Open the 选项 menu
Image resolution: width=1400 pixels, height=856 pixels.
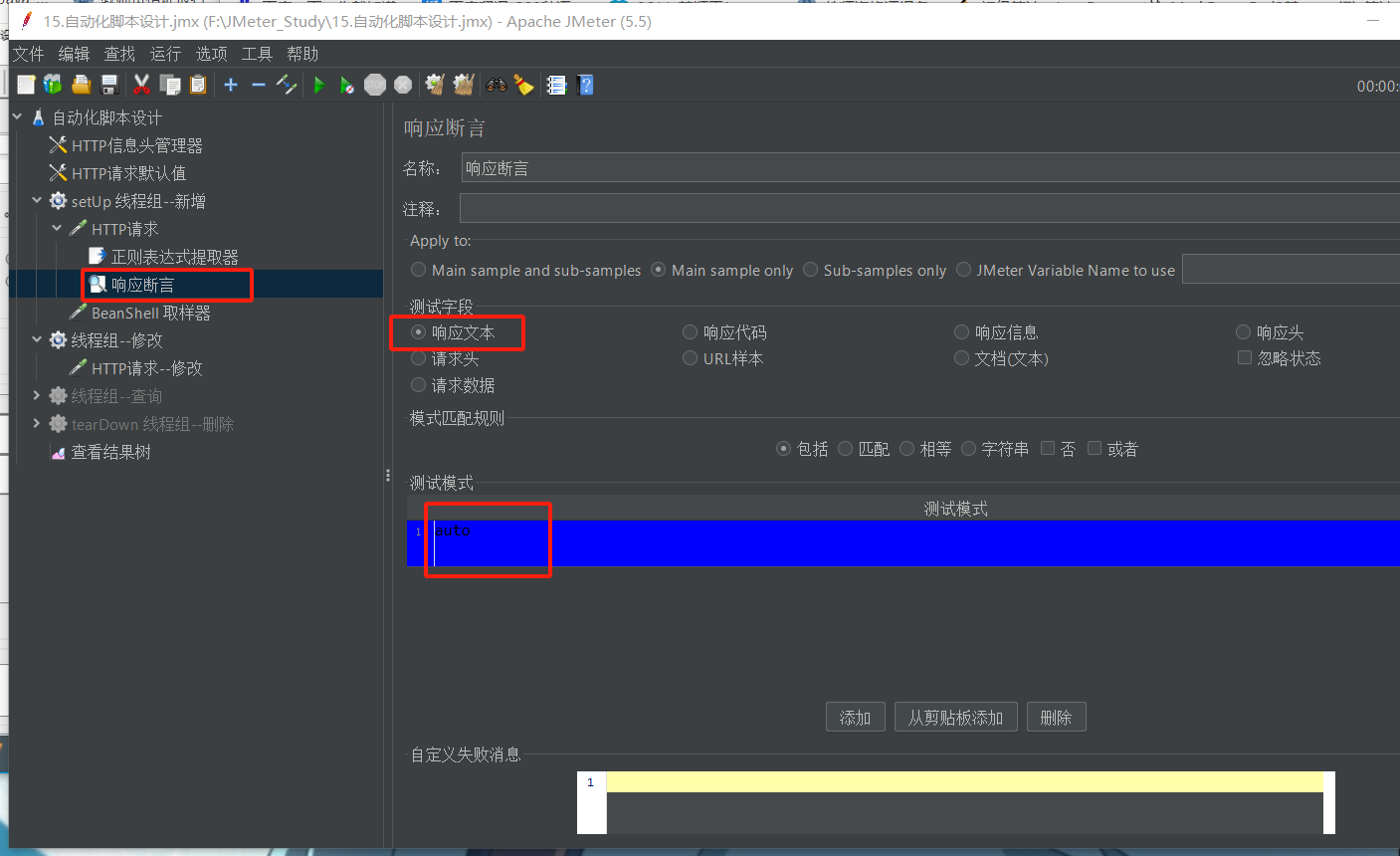coord(211,54)
